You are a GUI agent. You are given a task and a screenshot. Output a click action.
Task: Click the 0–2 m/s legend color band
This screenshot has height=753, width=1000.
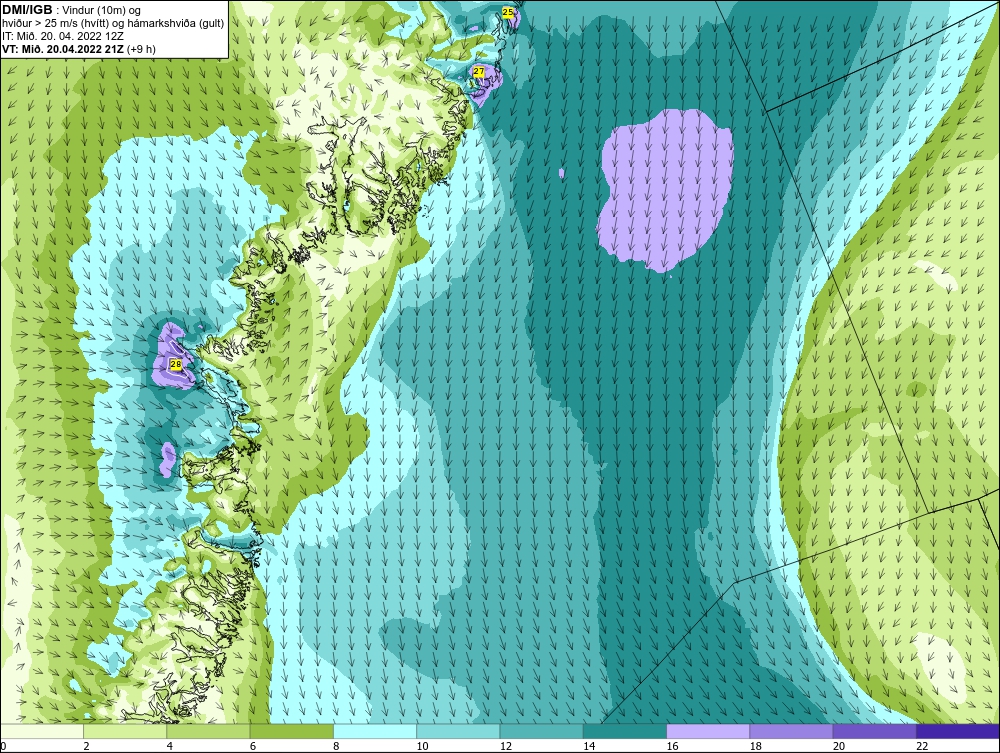coord(42,731)
